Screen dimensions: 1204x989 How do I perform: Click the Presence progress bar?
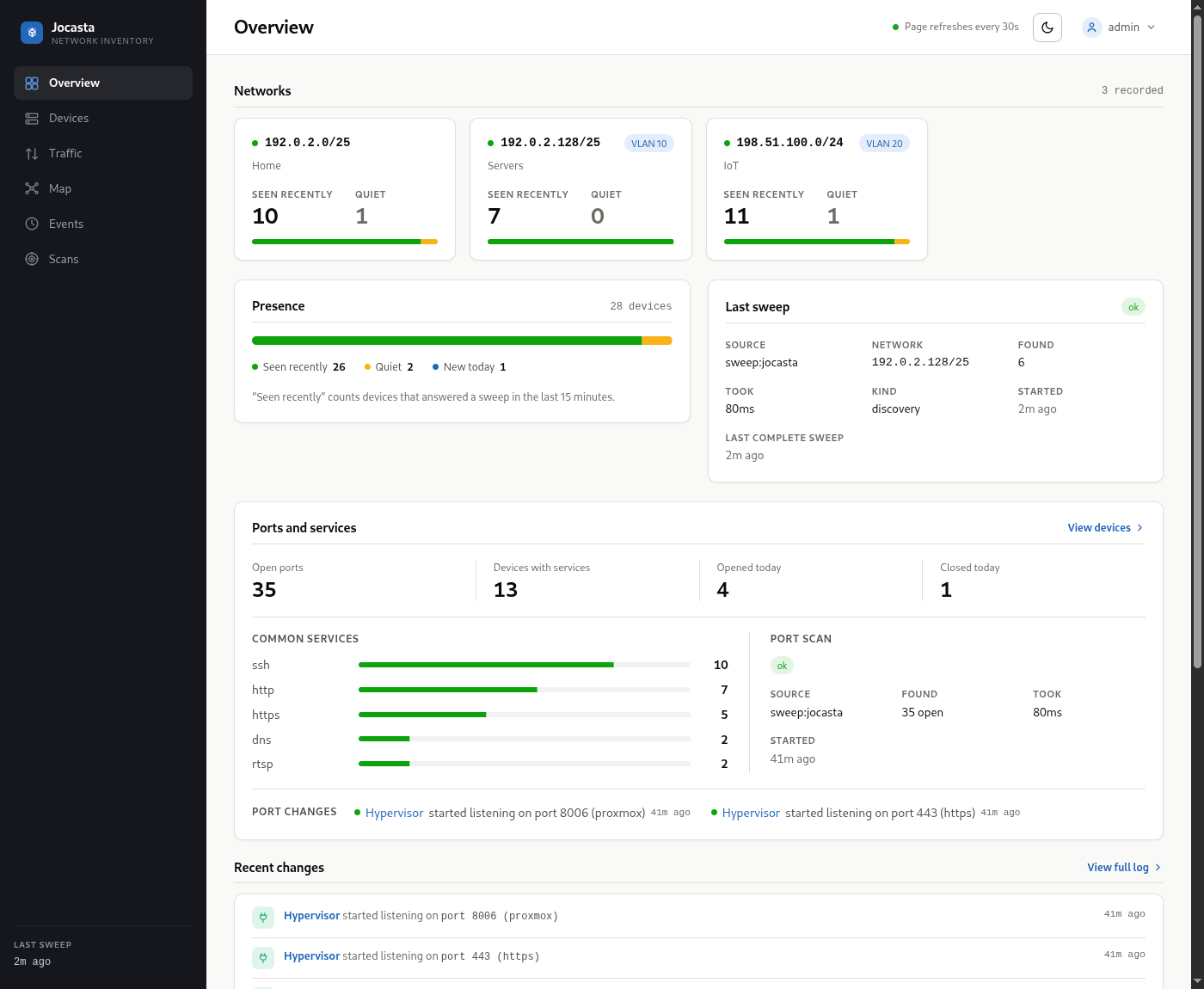tap(462, 341)
